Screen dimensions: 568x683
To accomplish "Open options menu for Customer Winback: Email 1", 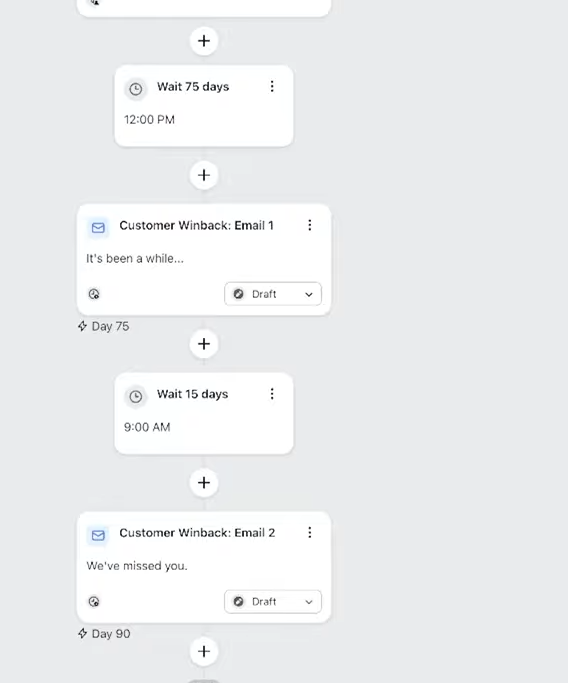I will coord(310,225).
